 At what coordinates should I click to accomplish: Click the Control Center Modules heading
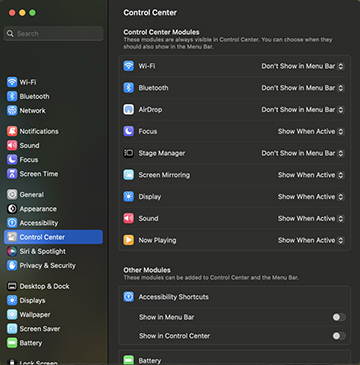pos(161,32)
